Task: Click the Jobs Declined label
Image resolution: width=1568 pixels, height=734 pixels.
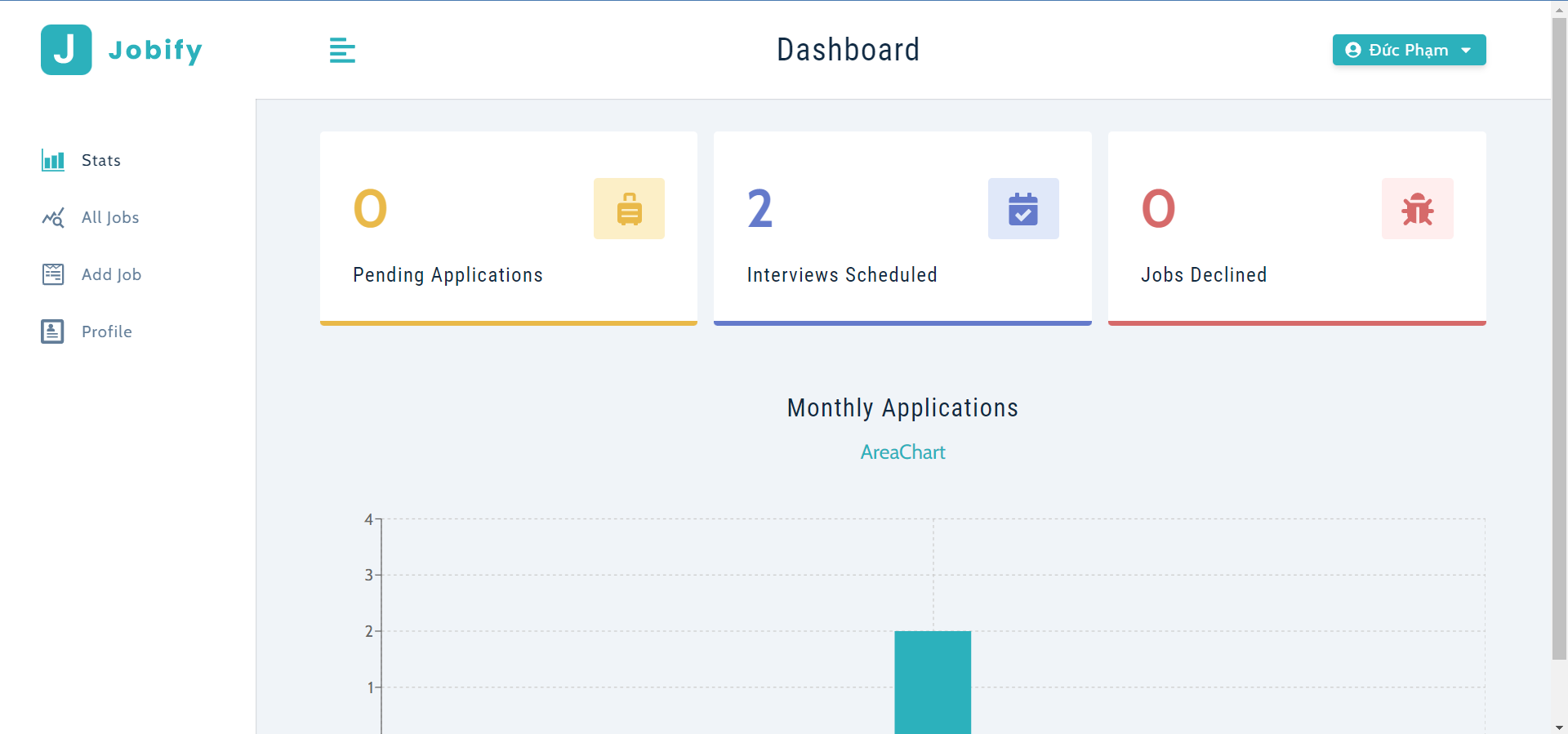Action: pos(1204,275)
